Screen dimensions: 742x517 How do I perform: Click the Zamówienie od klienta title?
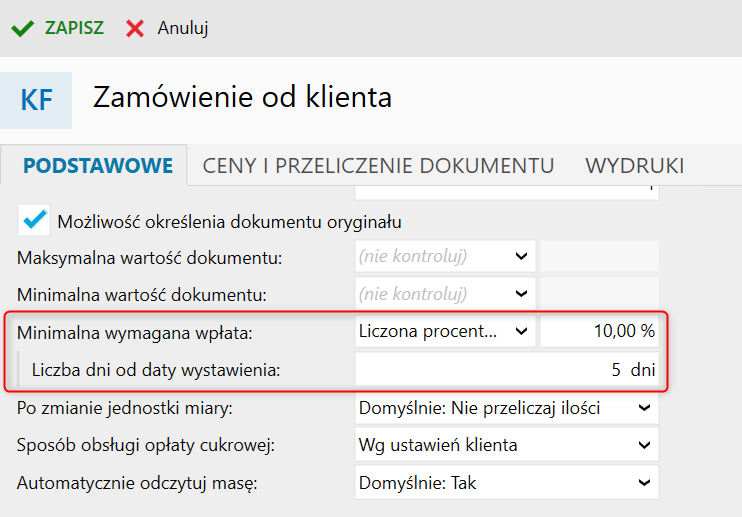(242, 97)
